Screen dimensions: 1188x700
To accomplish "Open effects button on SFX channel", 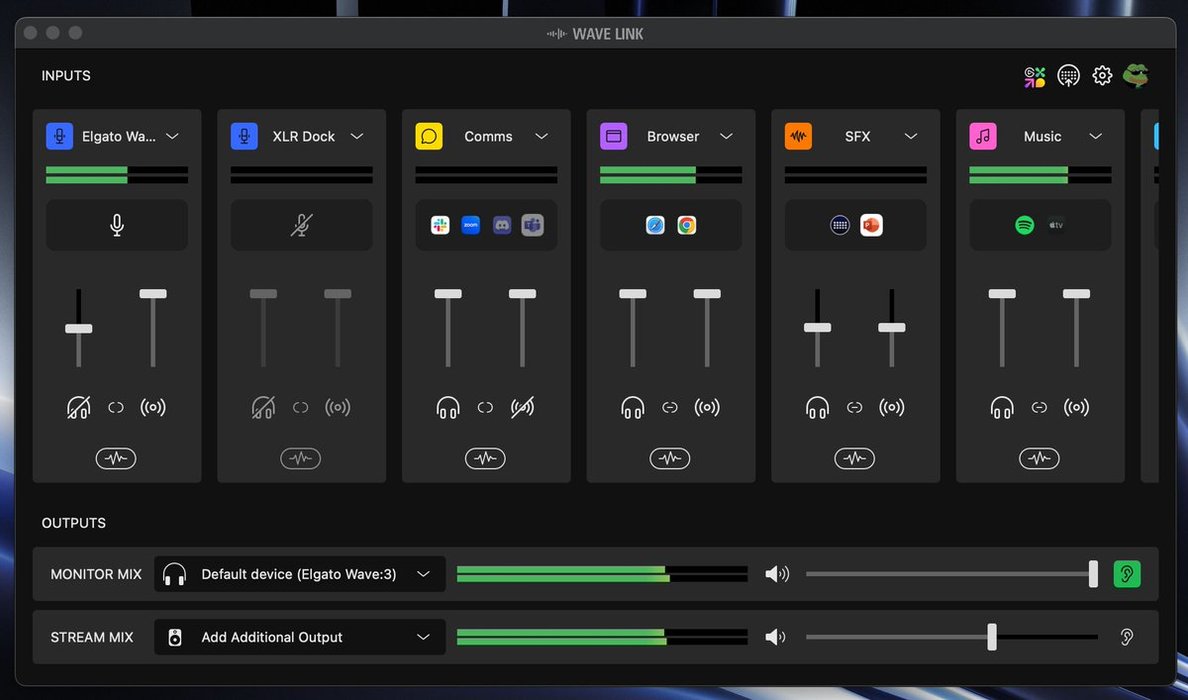I will [x=854, y=458].
